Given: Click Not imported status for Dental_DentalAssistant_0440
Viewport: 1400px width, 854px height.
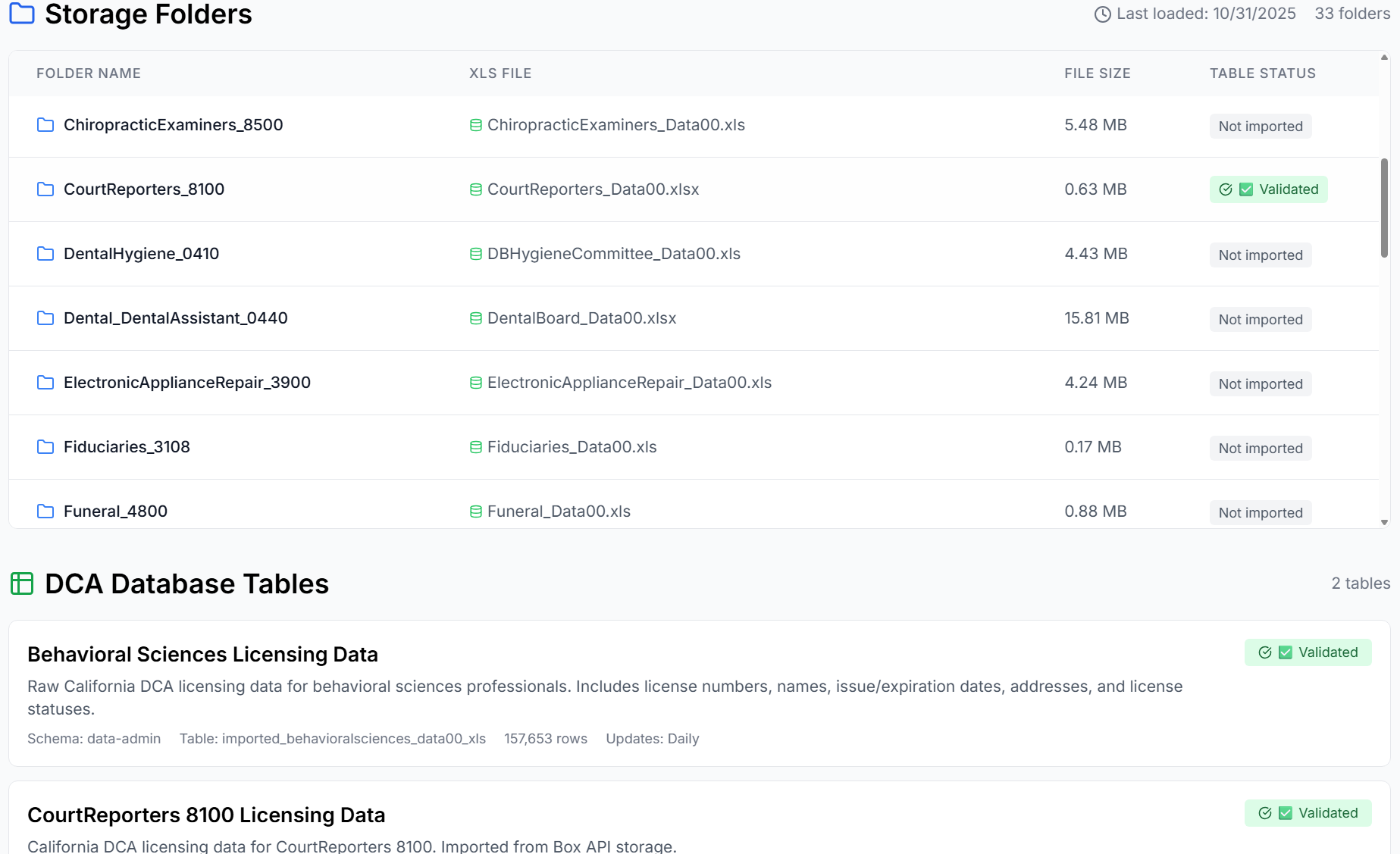Looking at the screenshot, I should pyautogui.click(x=1260, y=320).
